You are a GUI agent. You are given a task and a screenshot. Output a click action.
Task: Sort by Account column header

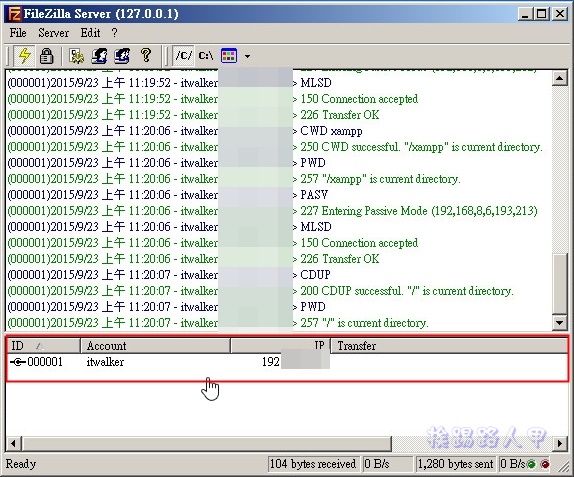[x=155, y=346]
